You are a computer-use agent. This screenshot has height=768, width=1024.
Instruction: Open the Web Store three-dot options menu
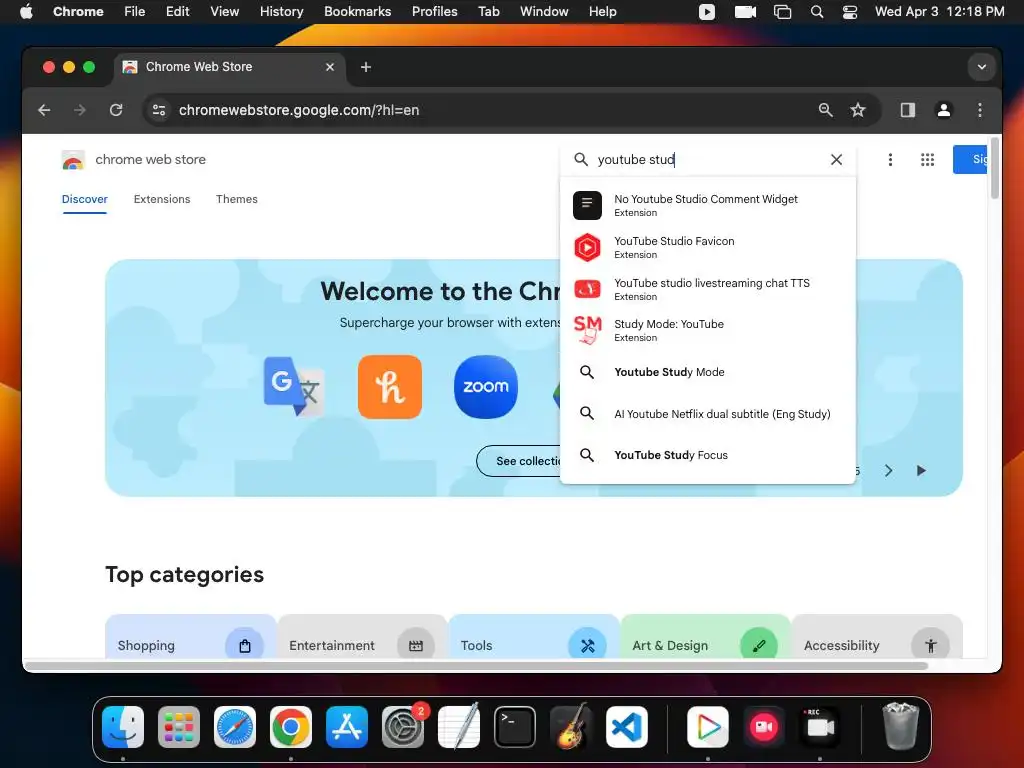point(890,159)
